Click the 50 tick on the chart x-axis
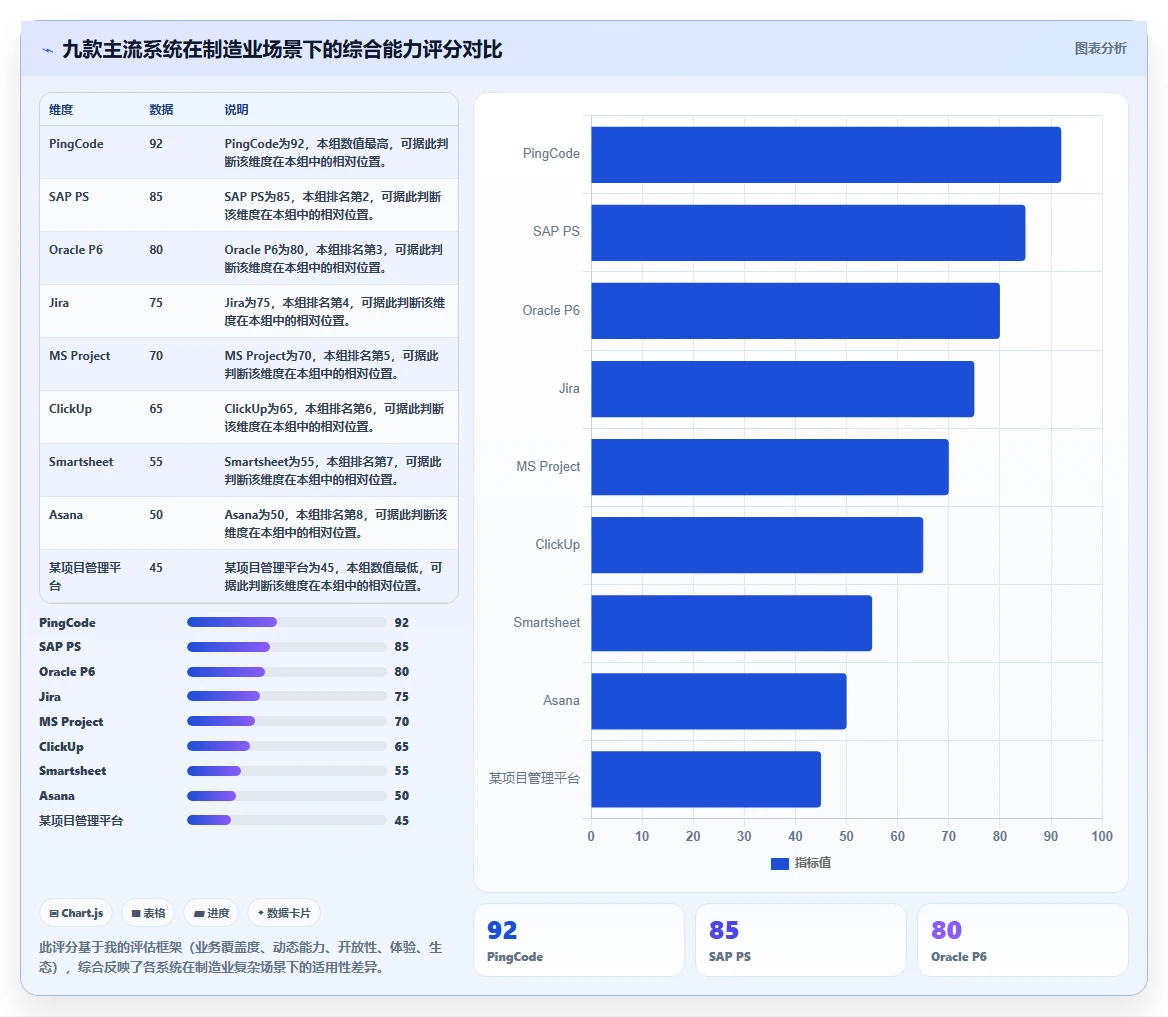This screenshot has width=1168, height=1017. (846, 836)
